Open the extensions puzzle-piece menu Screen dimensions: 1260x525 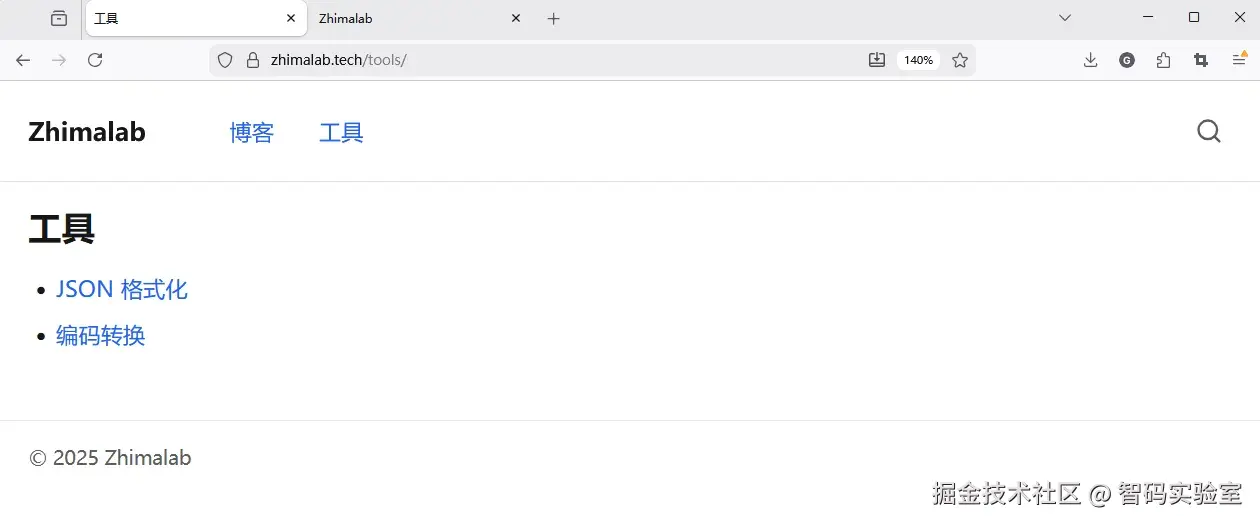(x=1163, y=60)
